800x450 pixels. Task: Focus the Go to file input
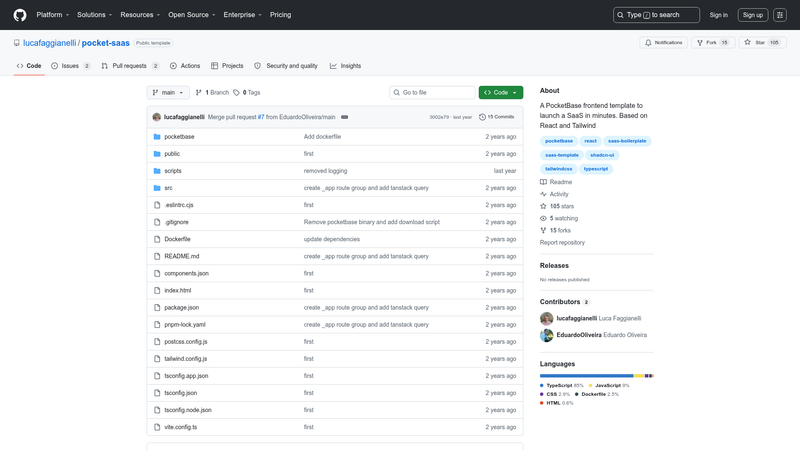click(432, 93)
